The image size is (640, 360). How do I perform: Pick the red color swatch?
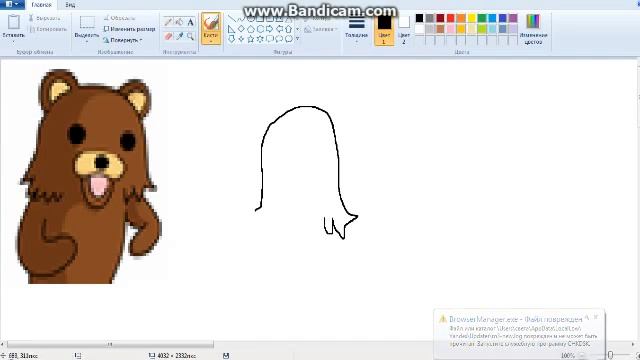coord(451,18)
